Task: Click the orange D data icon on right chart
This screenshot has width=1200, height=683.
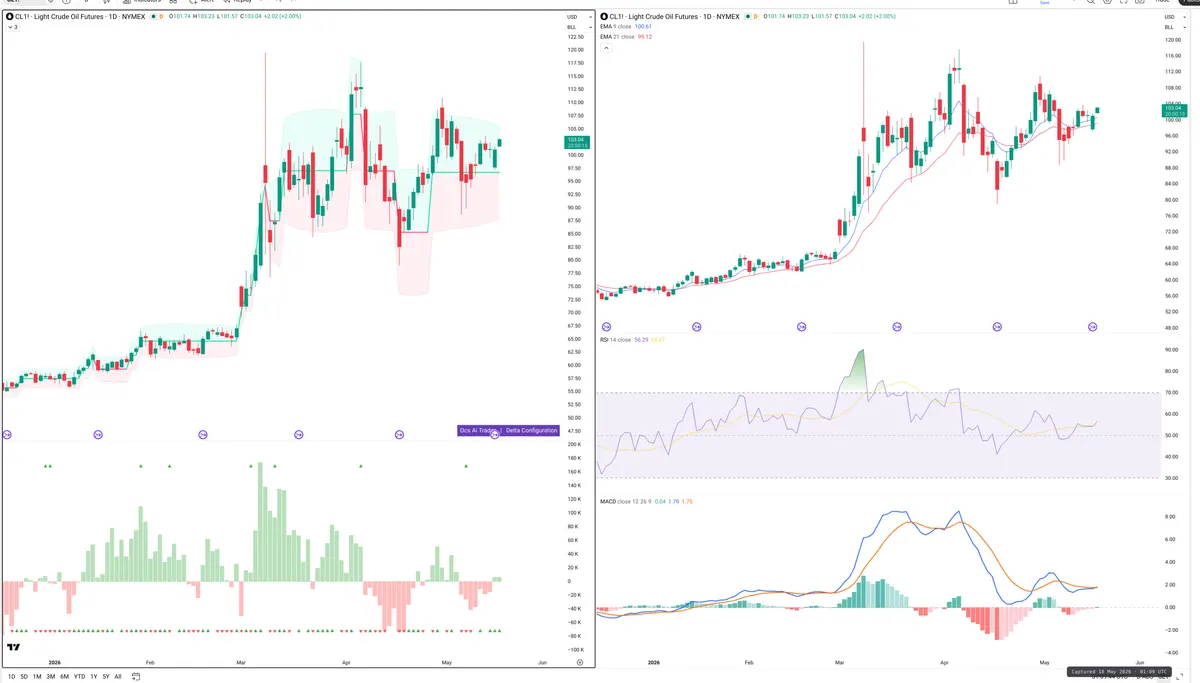Action: [755, 18]
